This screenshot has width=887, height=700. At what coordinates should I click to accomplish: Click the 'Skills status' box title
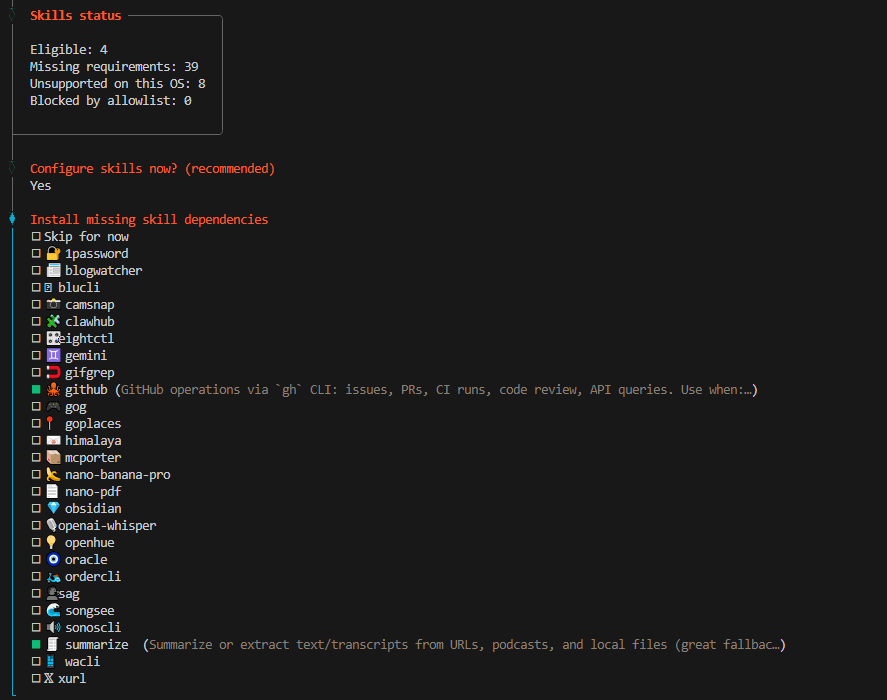[76, 16]
